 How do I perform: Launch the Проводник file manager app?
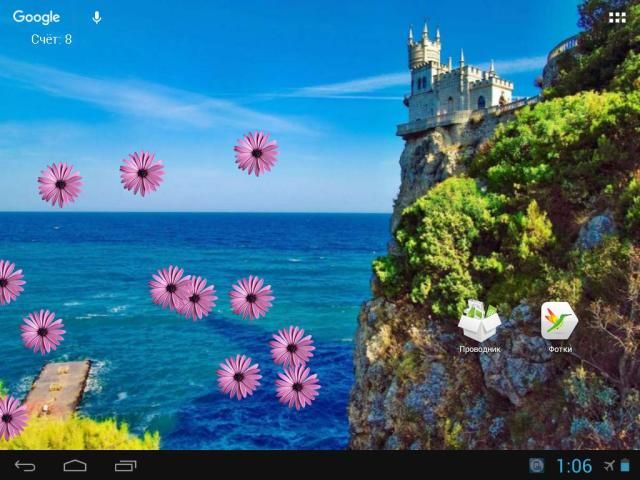(x=479, y=321)
